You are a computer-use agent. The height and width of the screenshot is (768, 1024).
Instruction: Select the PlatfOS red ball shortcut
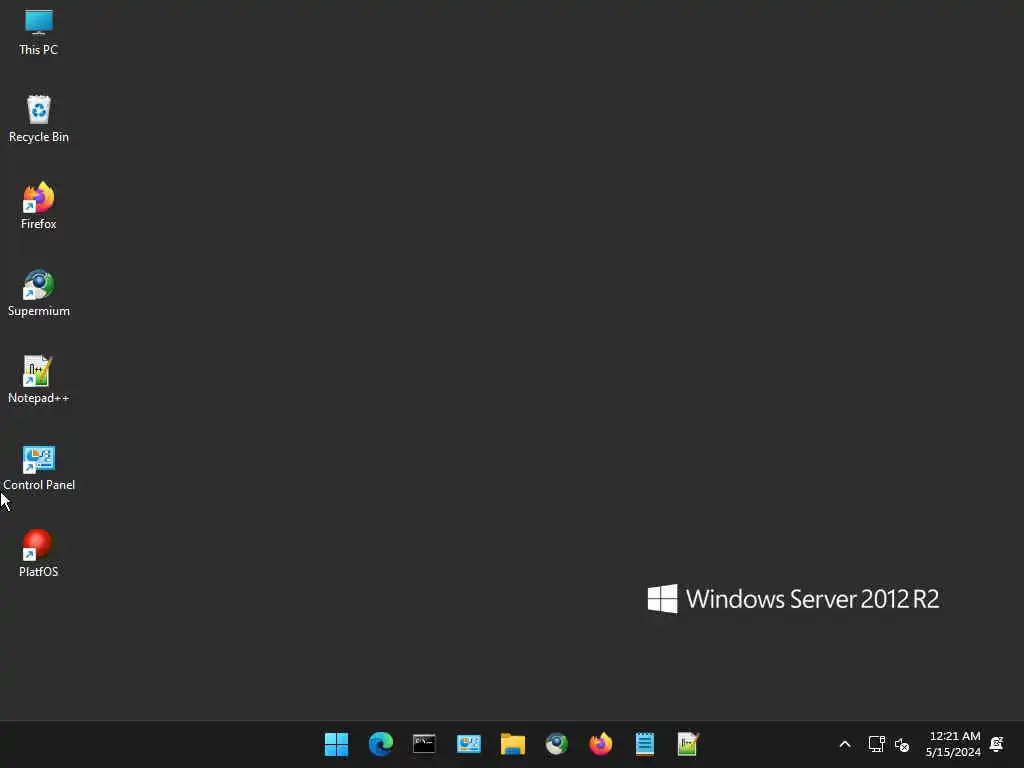pyautogui.click(x=39, y=554)
